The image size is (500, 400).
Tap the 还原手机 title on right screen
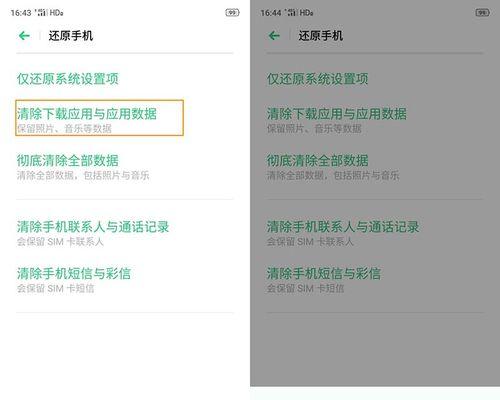[321, 36]
